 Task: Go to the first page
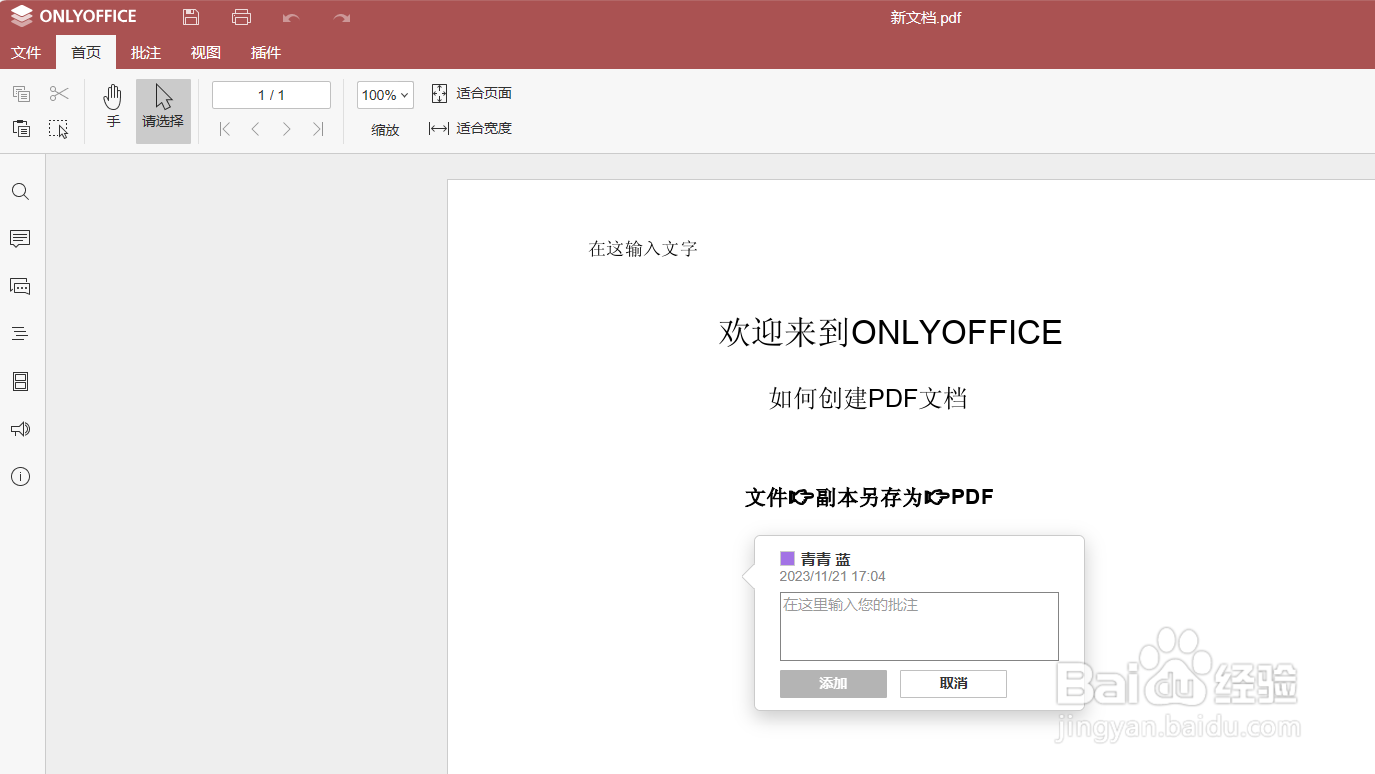(x=225, y=129)
